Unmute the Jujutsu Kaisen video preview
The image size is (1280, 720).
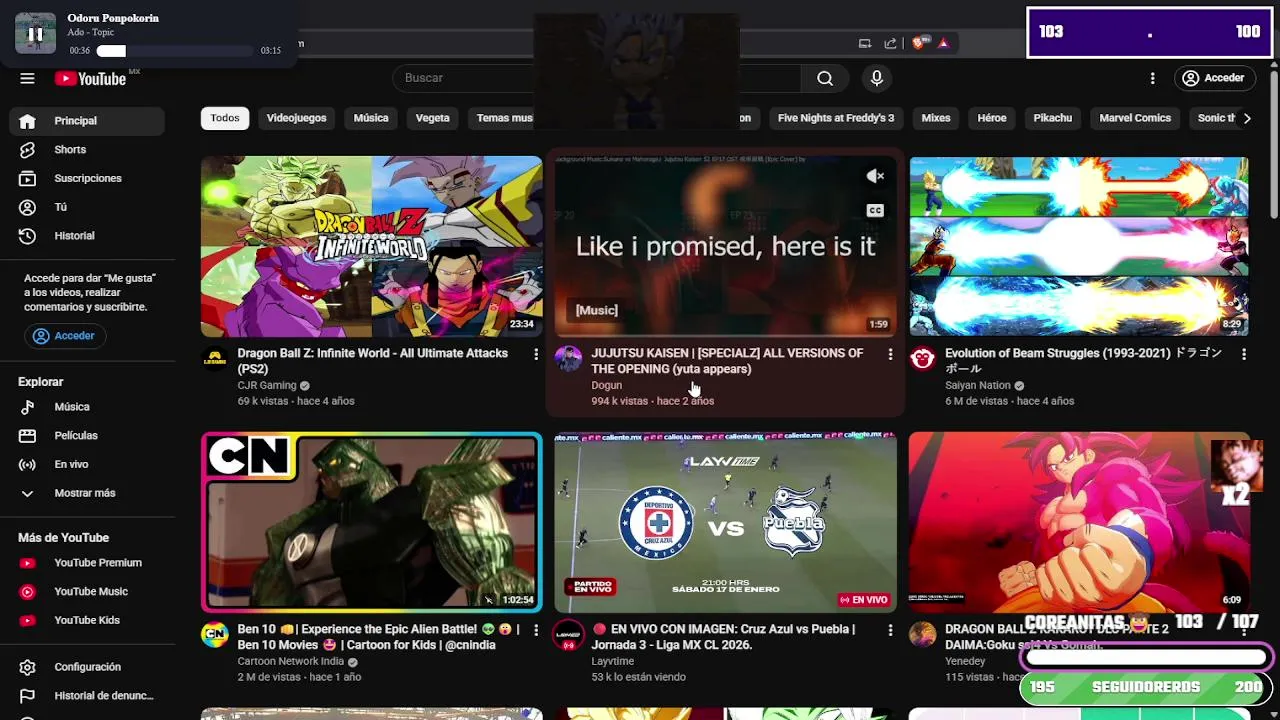point(875,176)
